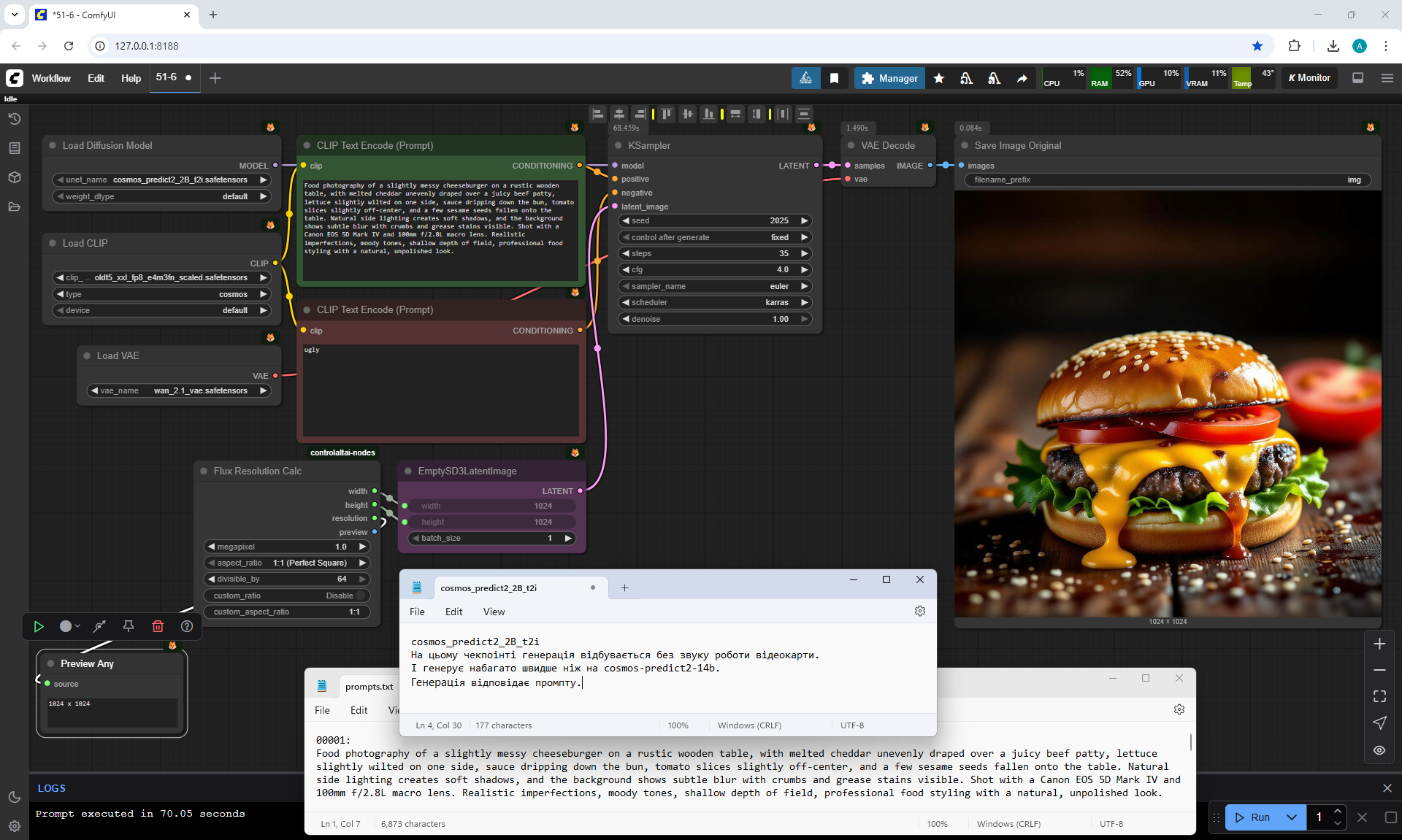Open the node library sidebar icon
The height and width of the screenshot is (840, 1402).
coord(14,148)
